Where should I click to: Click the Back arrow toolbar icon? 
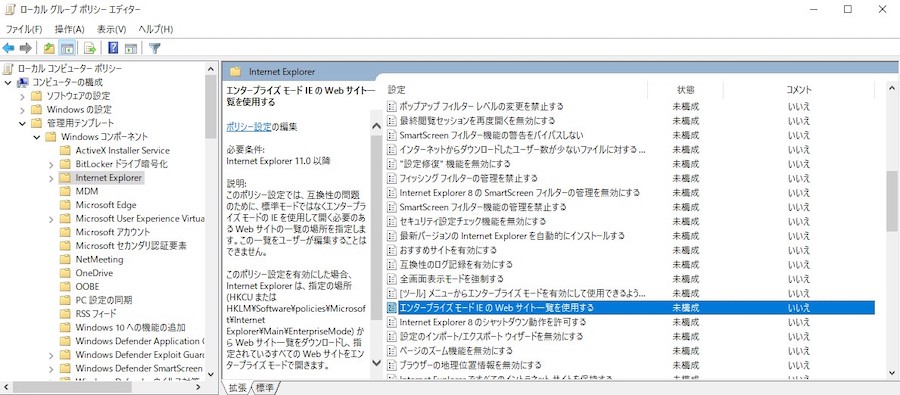9,48
